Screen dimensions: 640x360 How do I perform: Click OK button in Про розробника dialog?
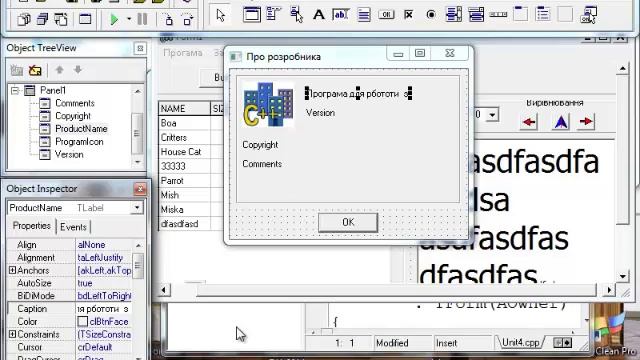tap(348, 222)
